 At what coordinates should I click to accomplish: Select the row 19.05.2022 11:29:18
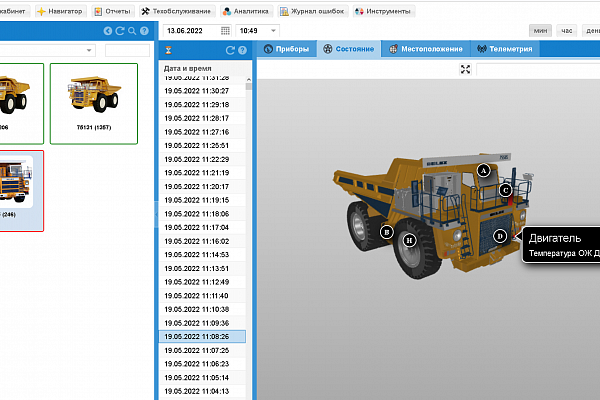click(202, 104)
